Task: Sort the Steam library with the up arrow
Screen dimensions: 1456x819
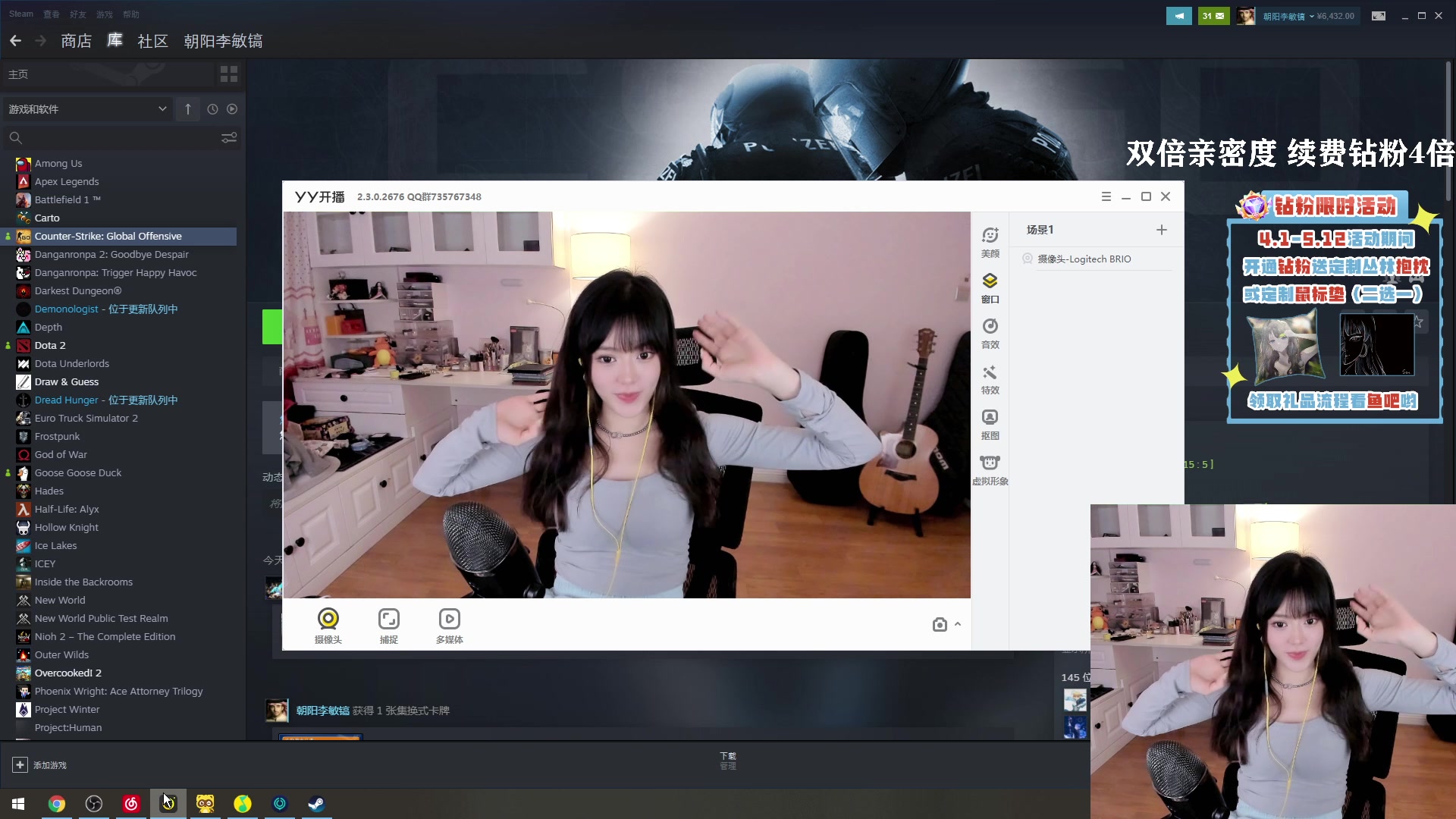Action: 188,109
